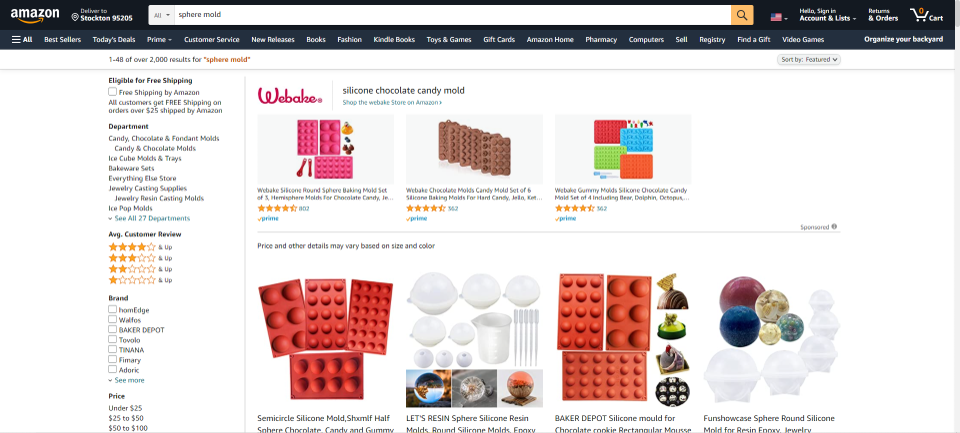Check the BAKER DEPOT brand filter
960x433 pixels.
point(113,329)
